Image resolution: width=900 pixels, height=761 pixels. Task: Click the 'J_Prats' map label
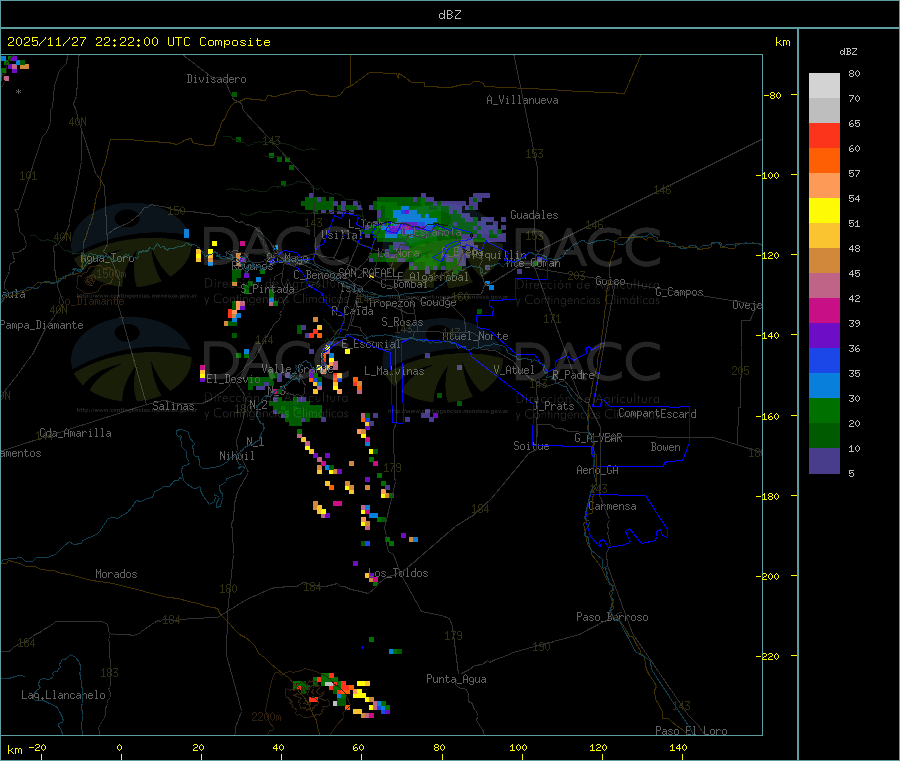pos(554,406)
